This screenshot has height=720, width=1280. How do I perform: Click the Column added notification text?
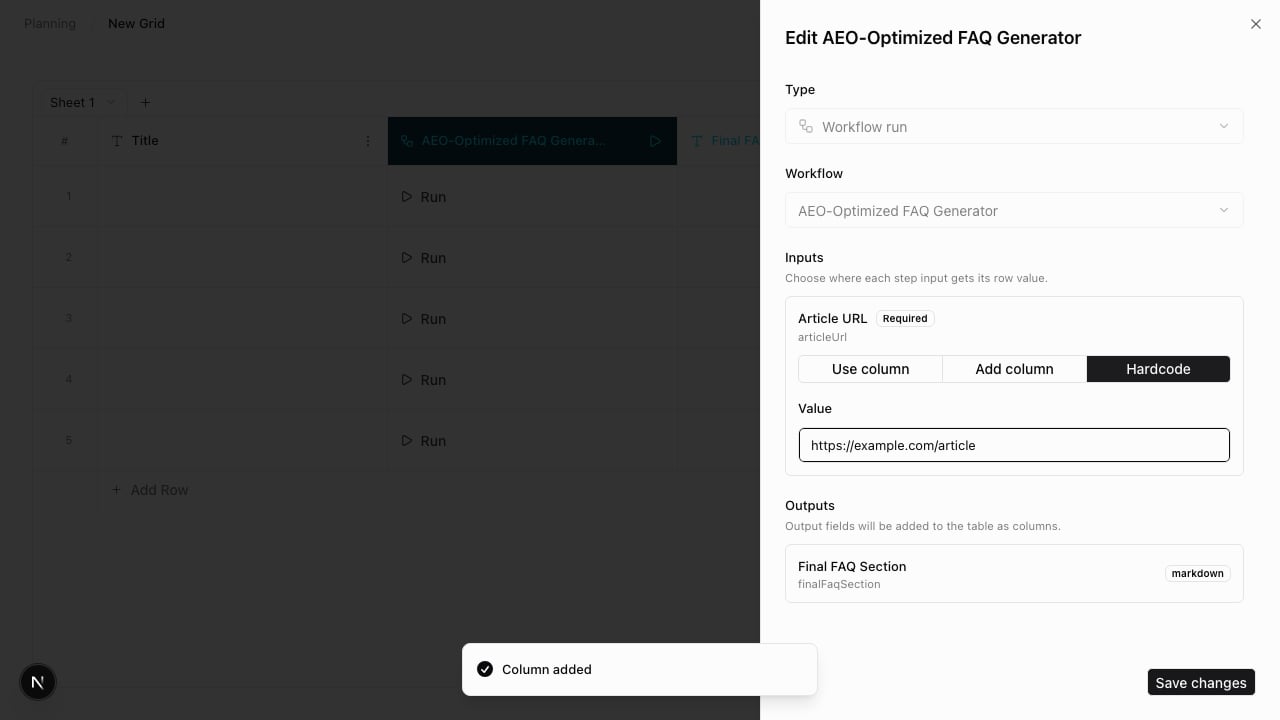(x=547, y=669)
